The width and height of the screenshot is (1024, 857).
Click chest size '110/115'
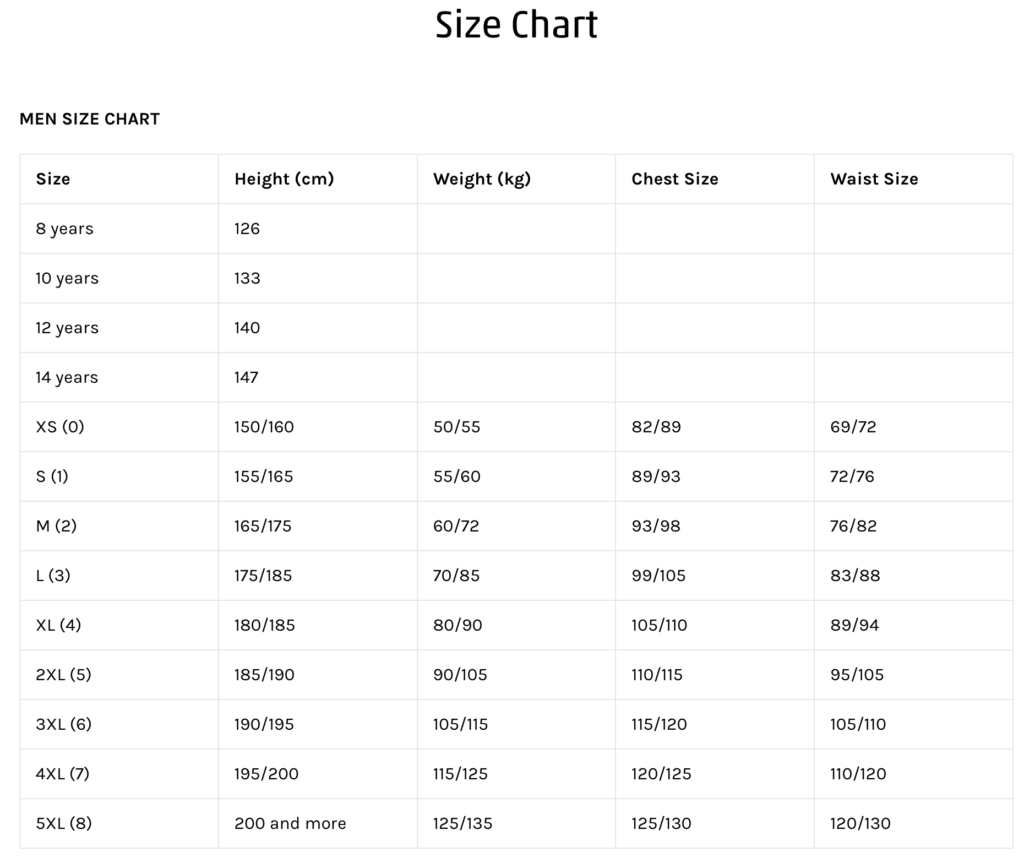tap(657, 675)
